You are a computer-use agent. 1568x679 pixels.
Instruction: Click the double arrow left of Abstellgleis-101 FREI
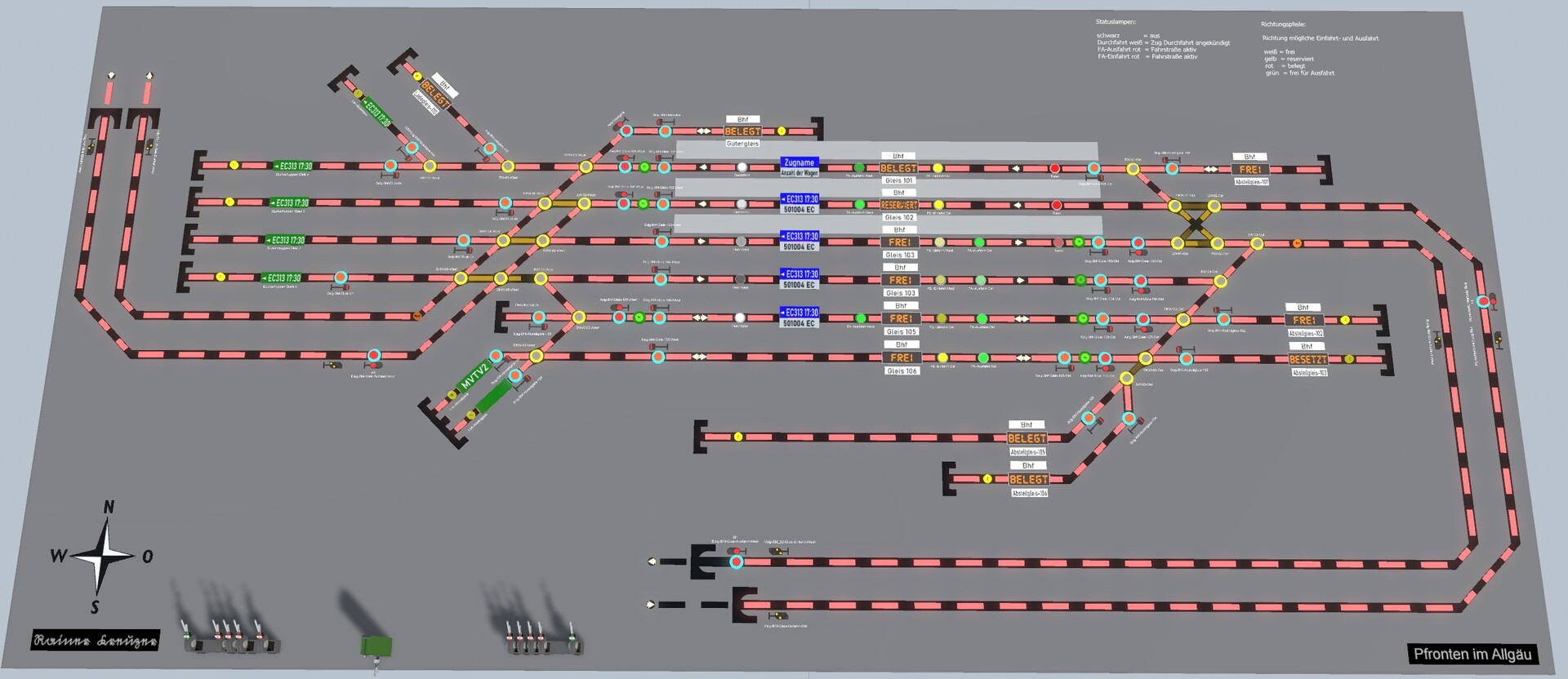[1210, 170]
